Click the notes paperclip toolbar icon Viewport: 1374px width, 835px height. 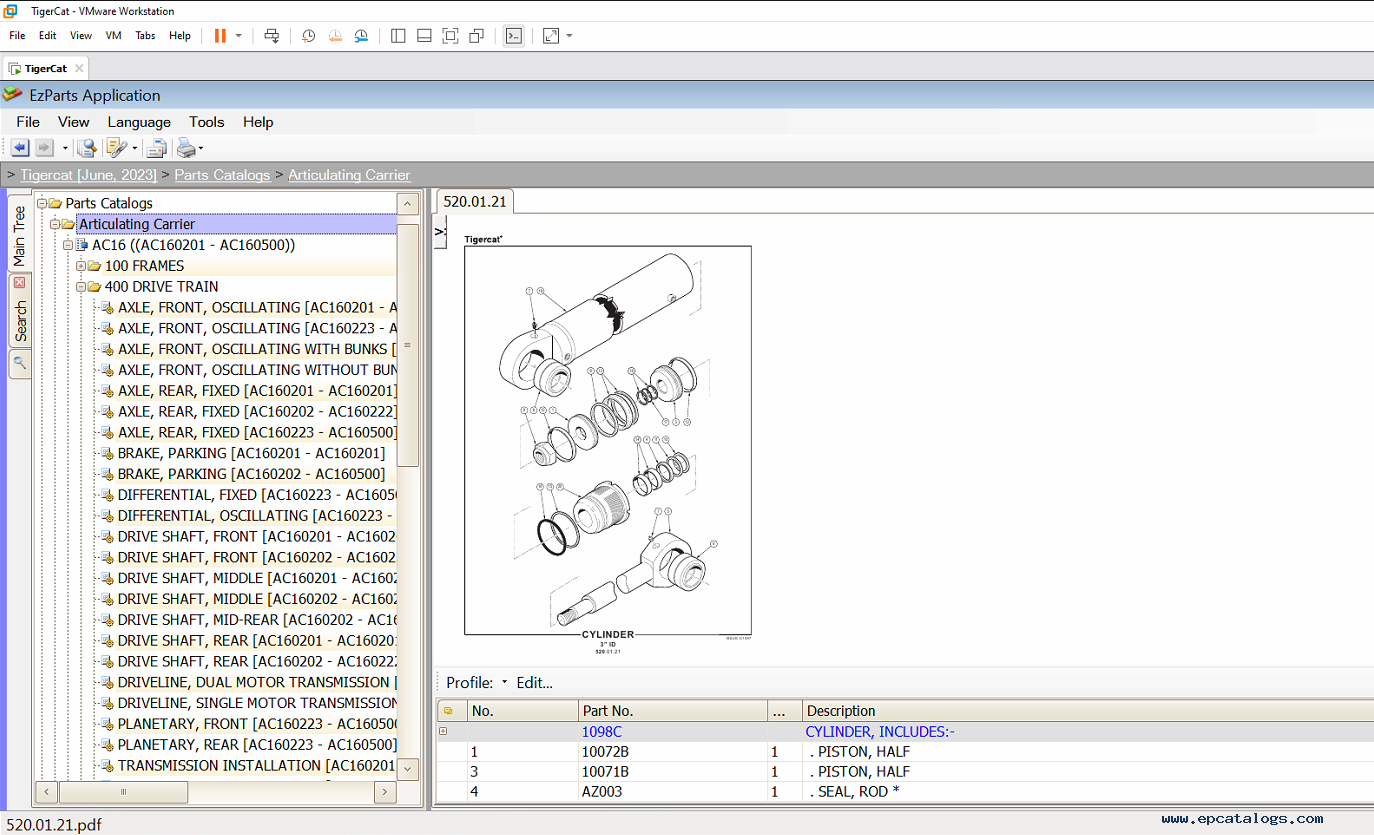coord(116,148)
